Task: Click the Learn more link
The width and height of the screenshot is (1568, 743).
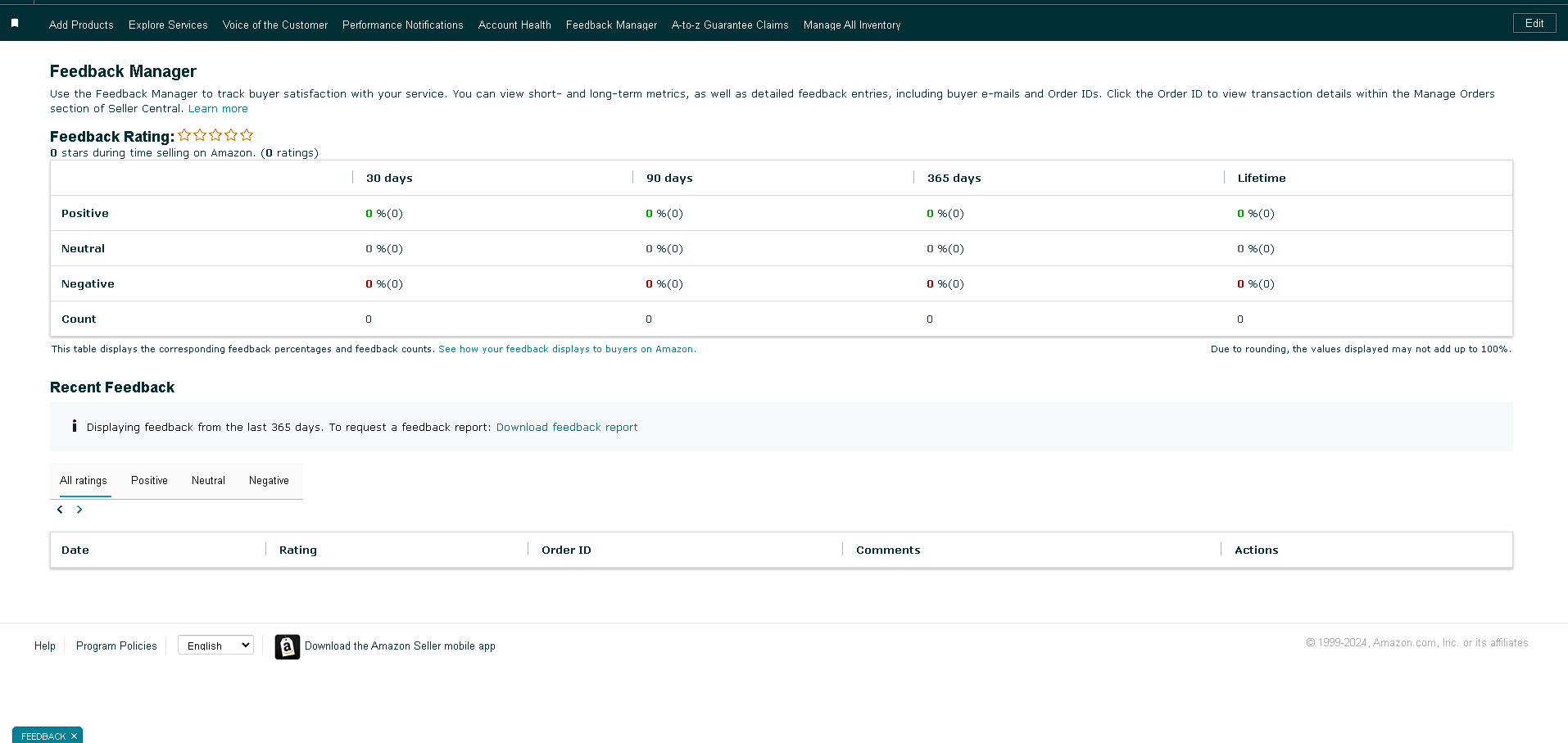Action: (218, 108)
